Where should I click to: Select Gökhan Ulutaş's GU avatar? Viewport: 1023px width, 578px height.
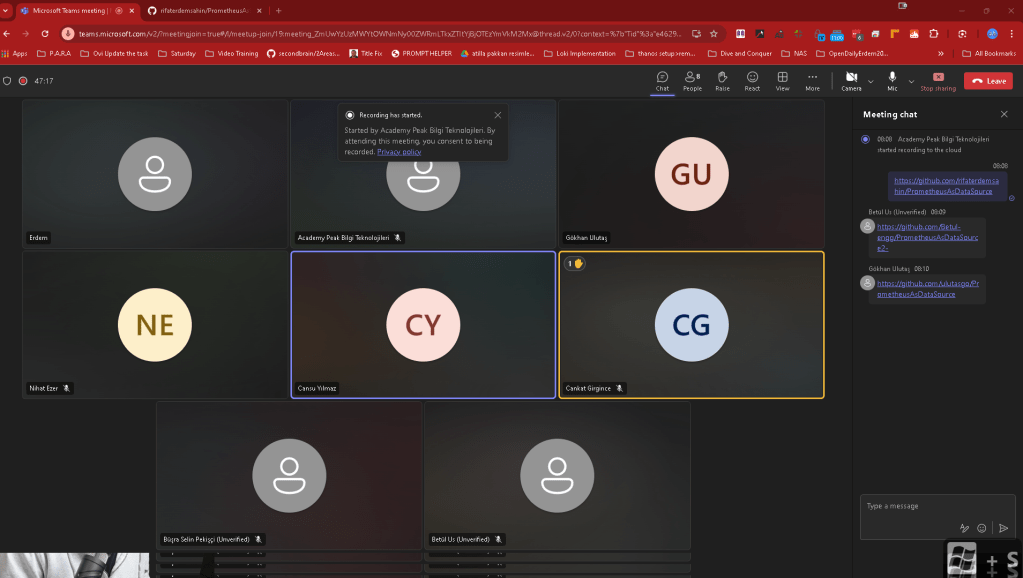tap(692, 174)
